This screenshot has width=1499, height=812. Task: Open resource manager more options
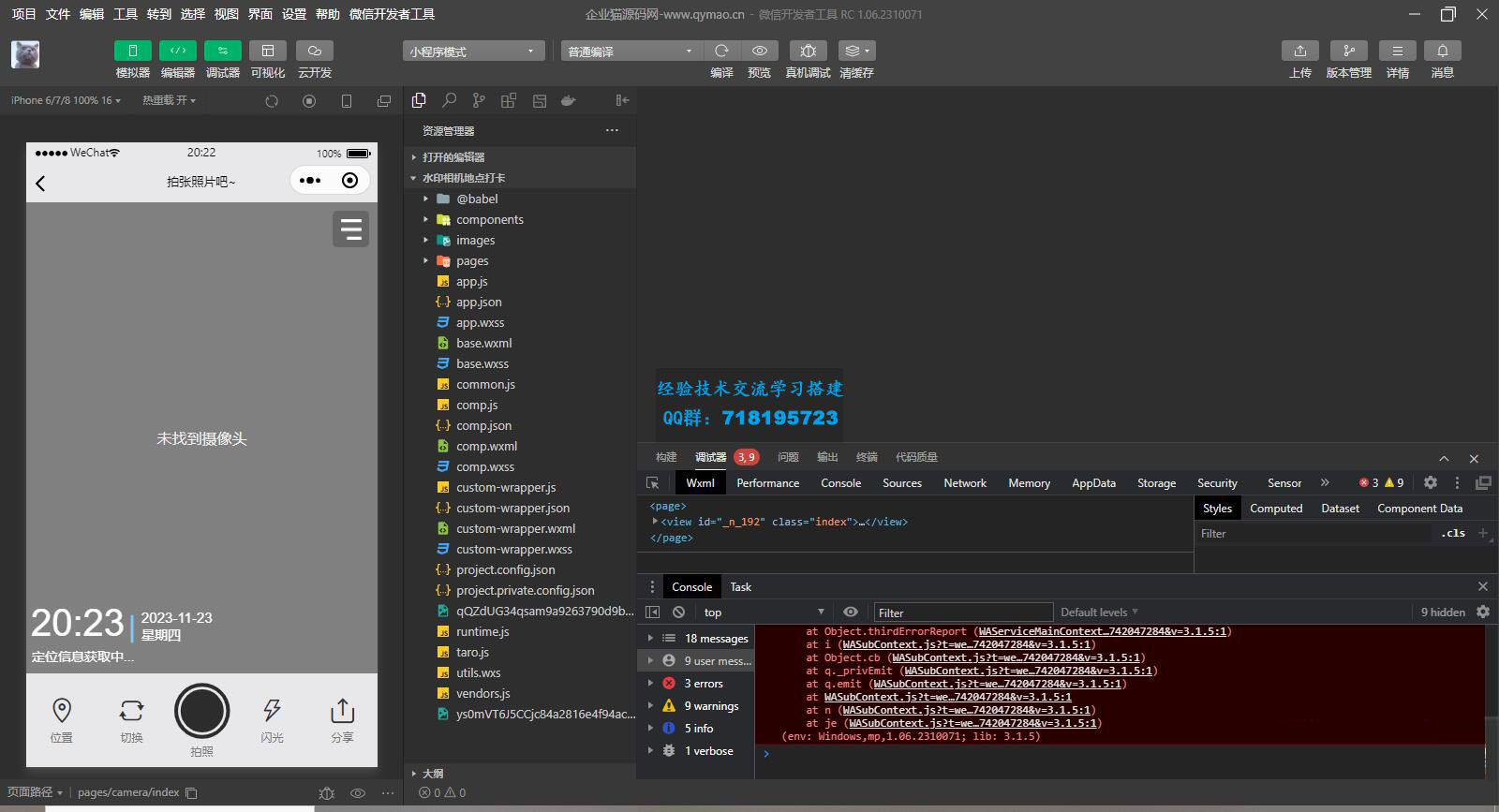pos(612,130)
